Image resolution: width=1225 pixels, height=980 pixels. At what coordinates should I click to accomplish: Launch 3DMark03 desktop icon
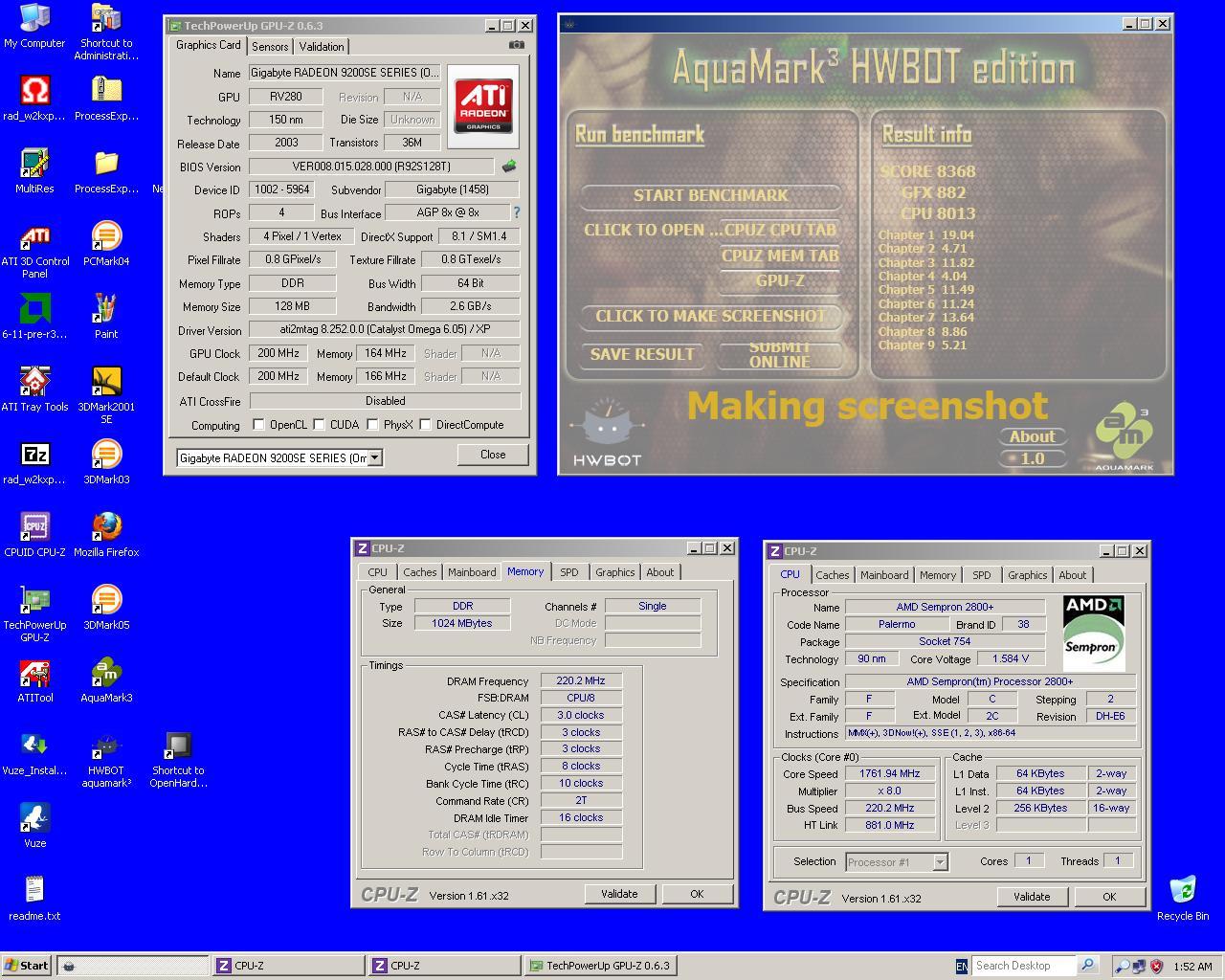(x=106, y=462)
